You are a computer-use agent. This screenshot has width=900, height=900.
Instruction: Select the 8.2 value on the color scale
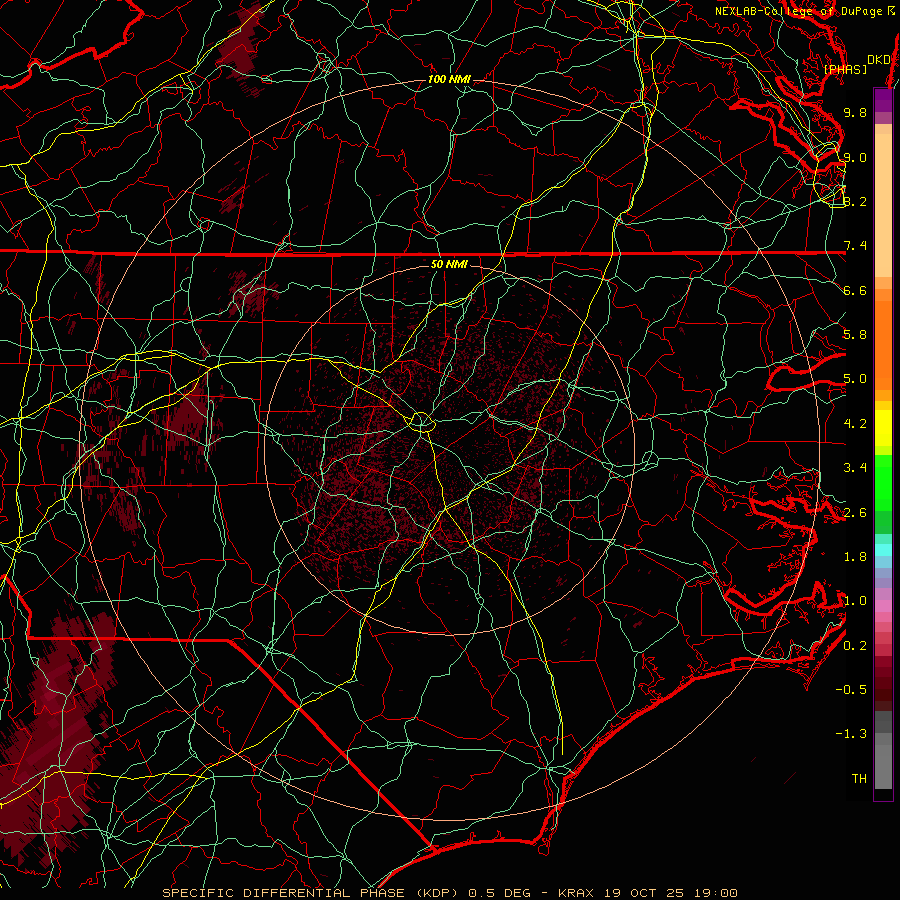(855, 201)
